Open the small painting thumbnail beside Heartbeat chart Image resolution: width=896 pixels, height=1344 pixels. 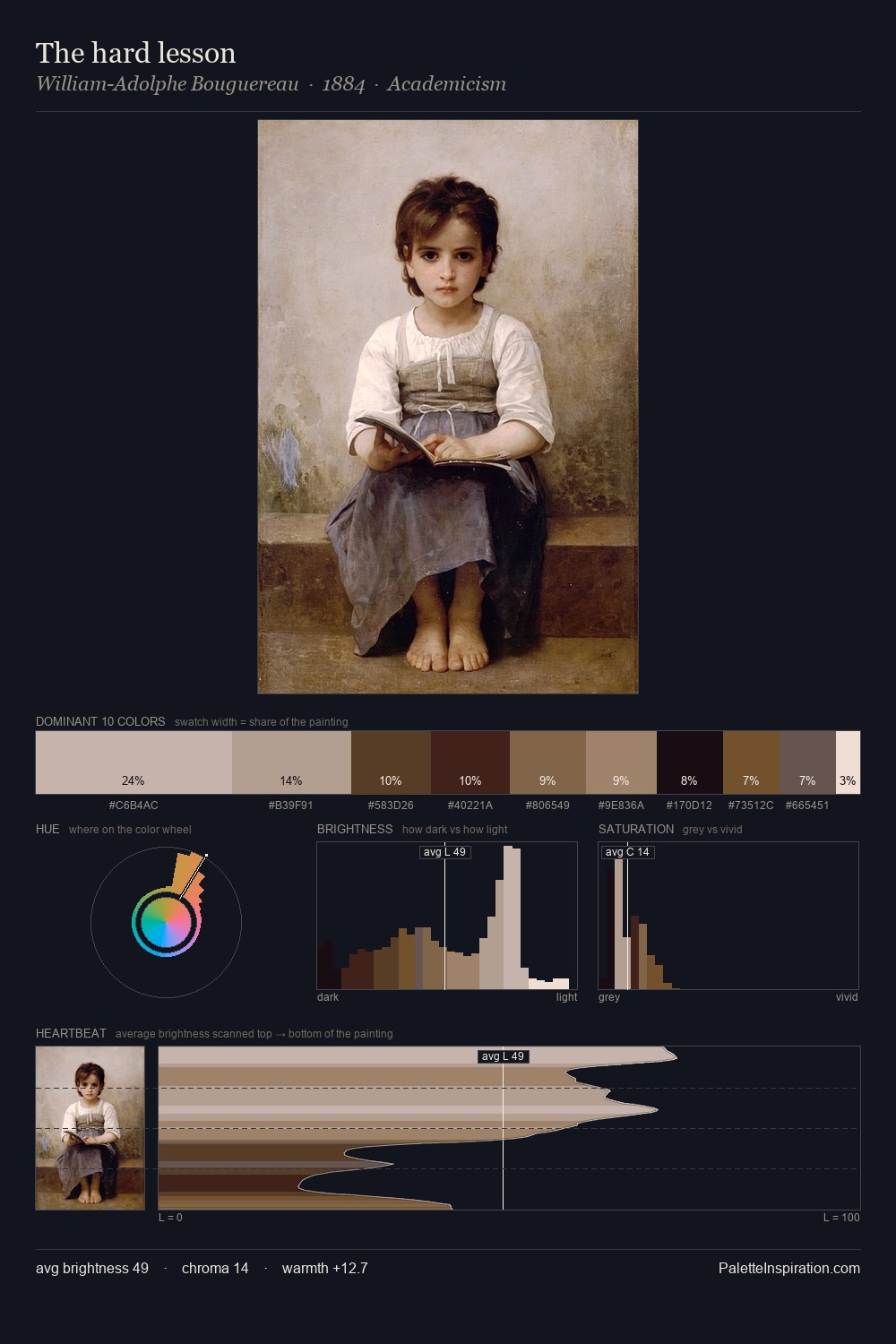pos(90,1128)
